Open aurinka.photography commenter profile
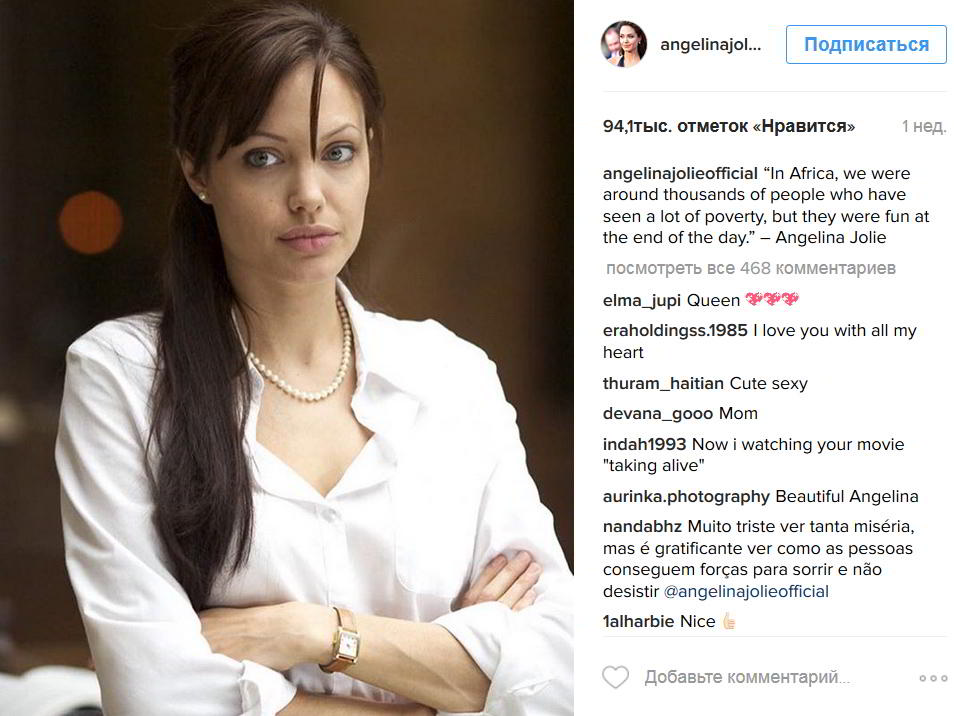This screenshot has width=954, height=716. click(x=686, y=496)
